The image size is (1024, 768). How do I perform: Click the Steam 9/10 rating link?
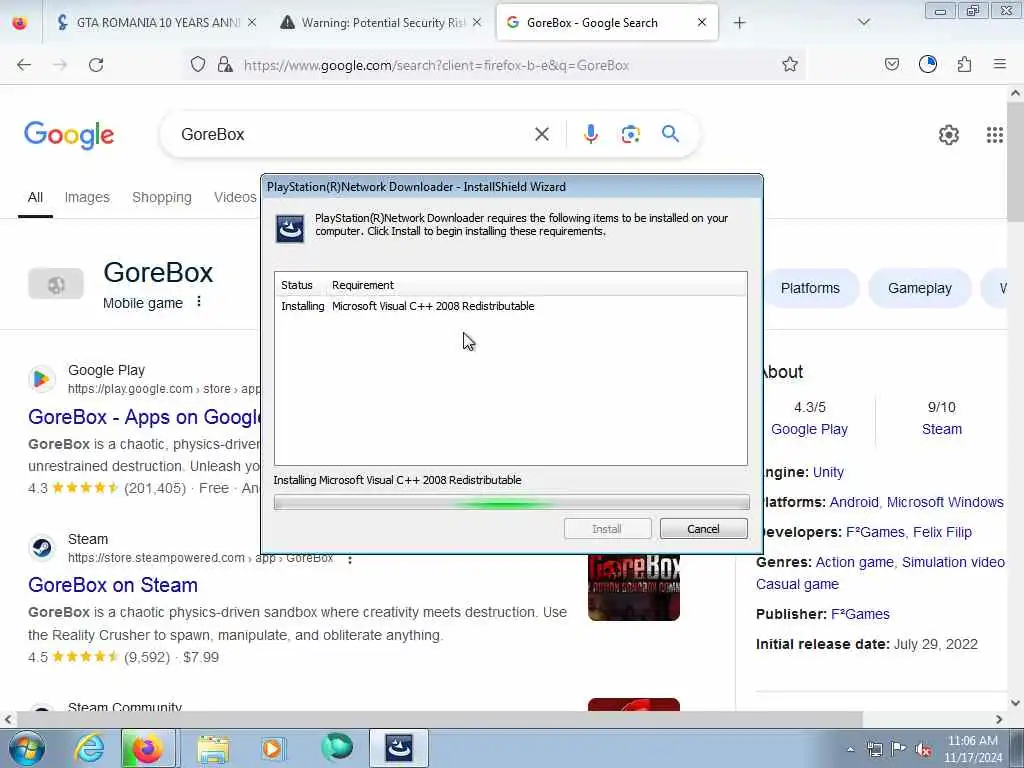(x=942, y=429)
